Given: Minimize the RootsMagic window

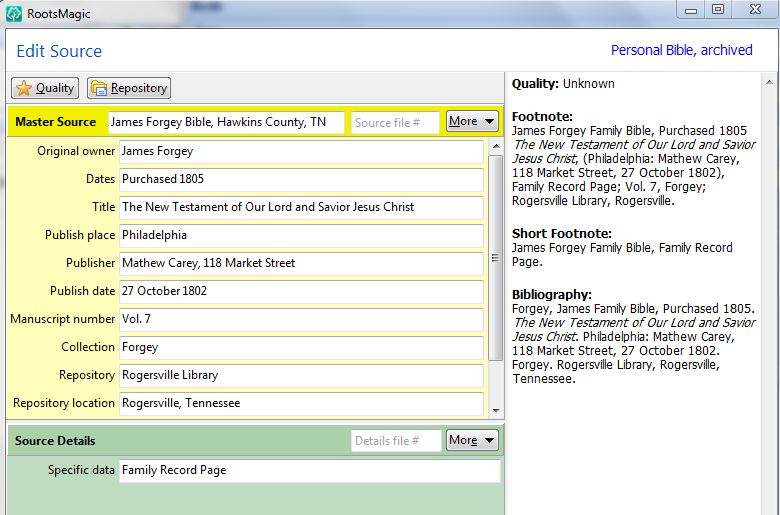Looking at the screenshot, I should click(x=690, y=10).
